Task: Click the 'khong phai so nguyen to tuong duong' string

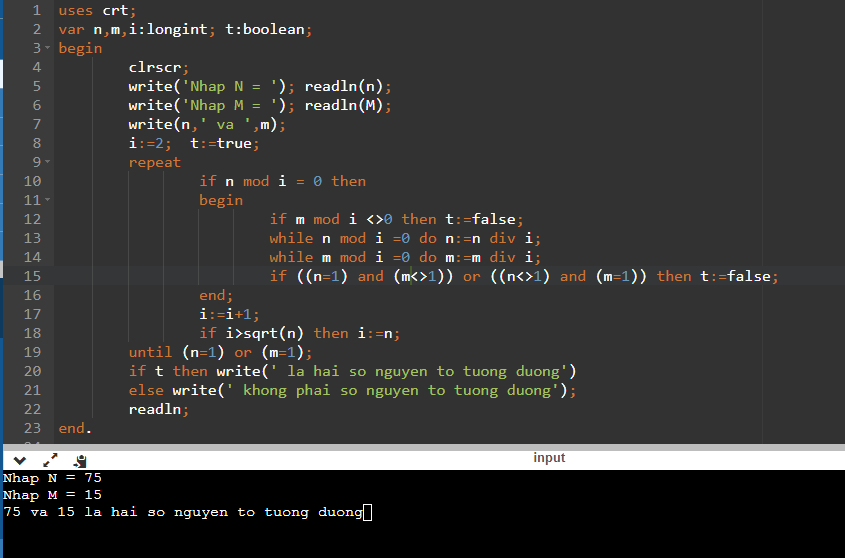Action: (x=396, y=390)
